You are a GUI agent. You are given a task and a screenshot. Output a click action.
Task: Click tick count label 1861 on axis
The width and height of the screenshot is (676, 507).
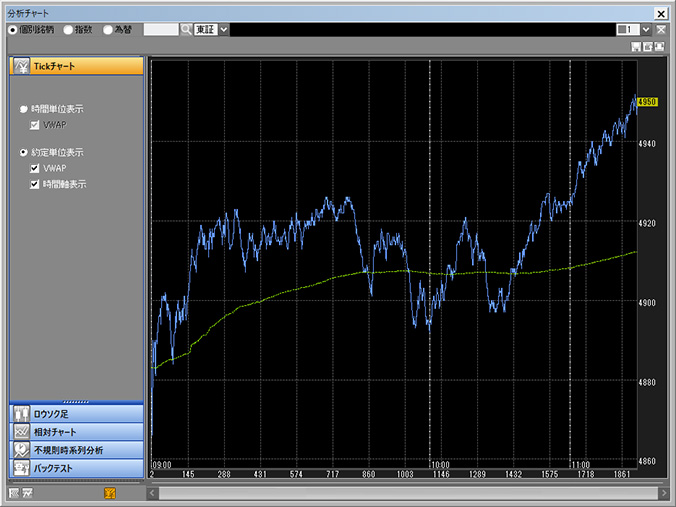622,474
